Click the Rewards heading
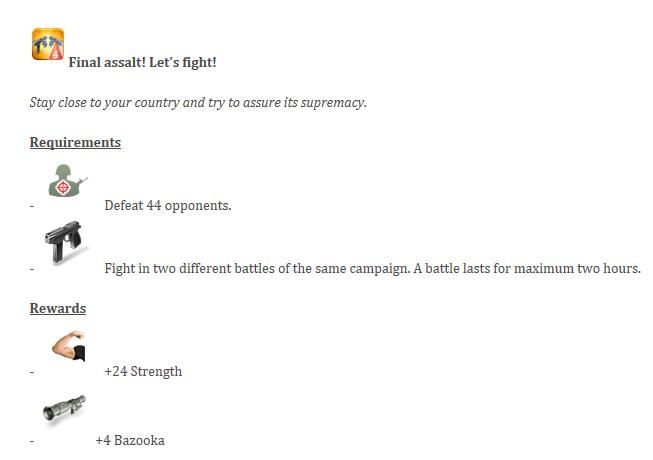Viewport: 653px width, 460px height. click(x=58, y=308)
